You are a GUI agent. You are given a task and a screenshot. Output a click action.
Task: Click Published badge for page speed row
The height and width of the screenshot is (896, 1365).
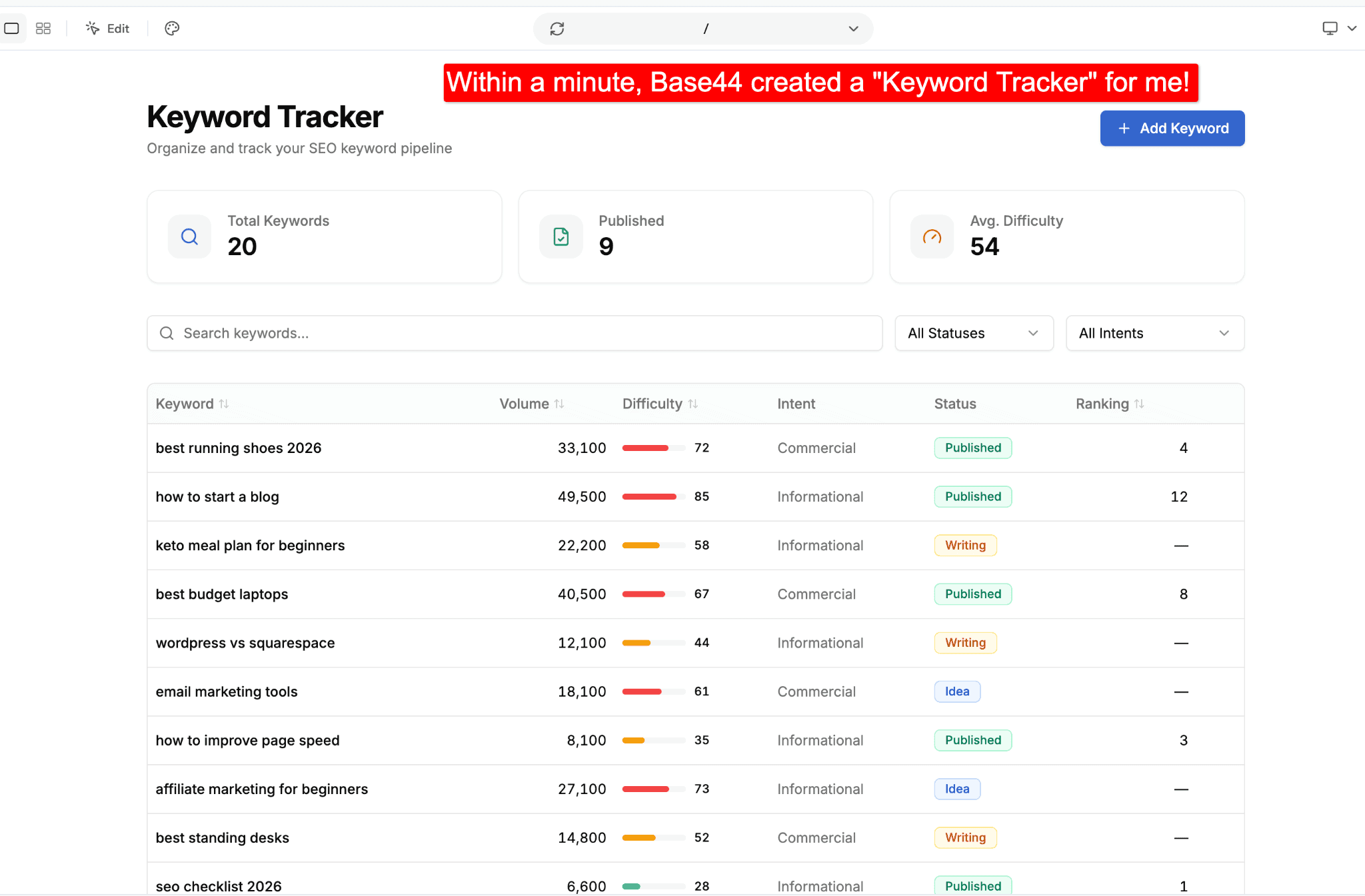(973, 741)
